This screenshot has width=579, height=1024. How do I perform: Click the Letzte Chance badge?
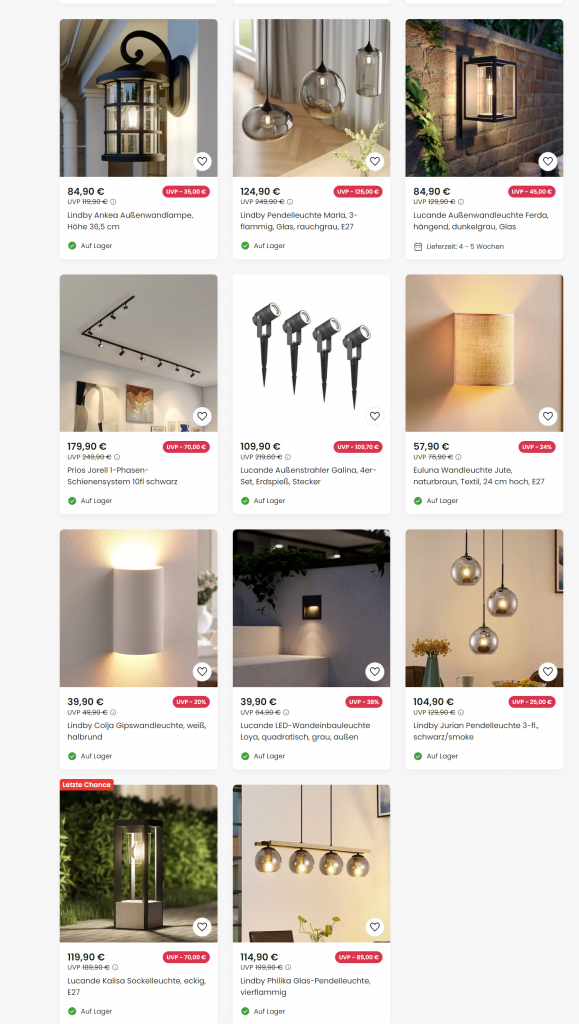(x=86, y=784)
